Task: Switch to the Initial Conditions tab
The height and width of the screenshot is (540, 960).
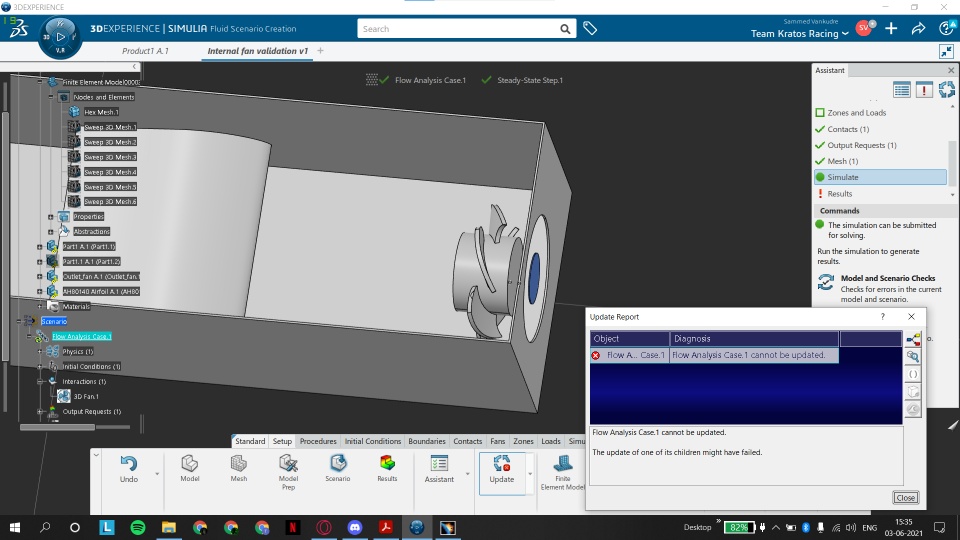Action: tap(372, 441)
